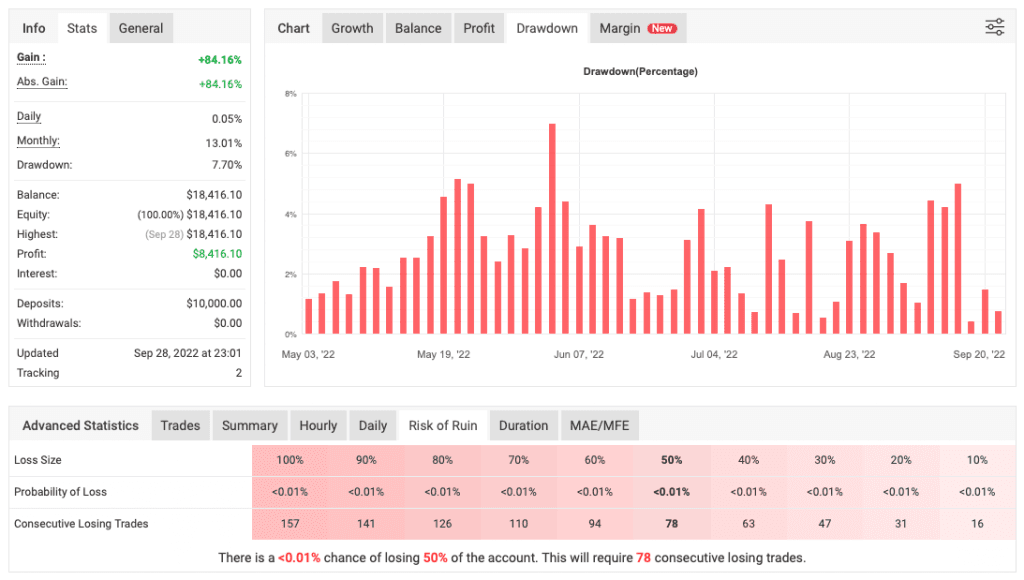1024x580 pixels.
Task: Select the General tab
Action: 140,28
